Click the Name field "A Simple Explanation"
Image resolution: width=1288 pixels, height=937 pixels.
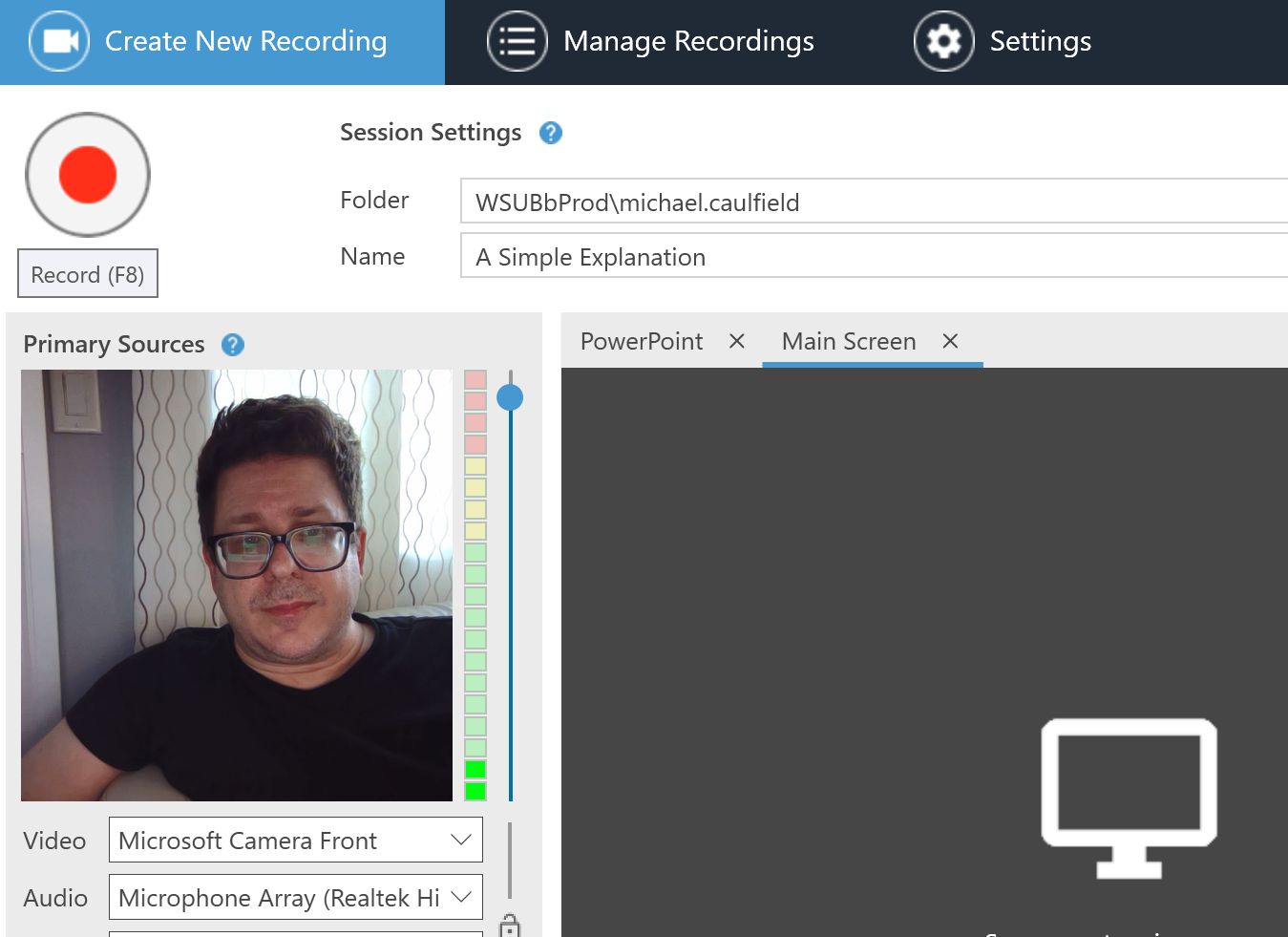(x=874, y=257)
